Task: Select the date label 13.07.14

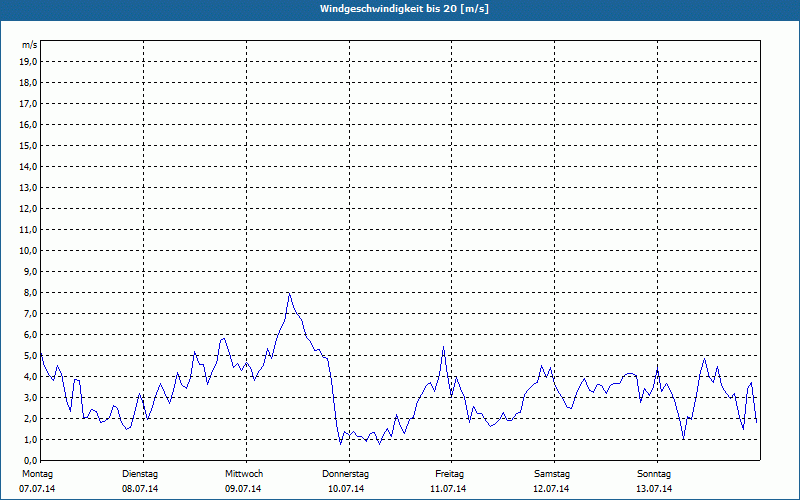Action: [654, 489]
